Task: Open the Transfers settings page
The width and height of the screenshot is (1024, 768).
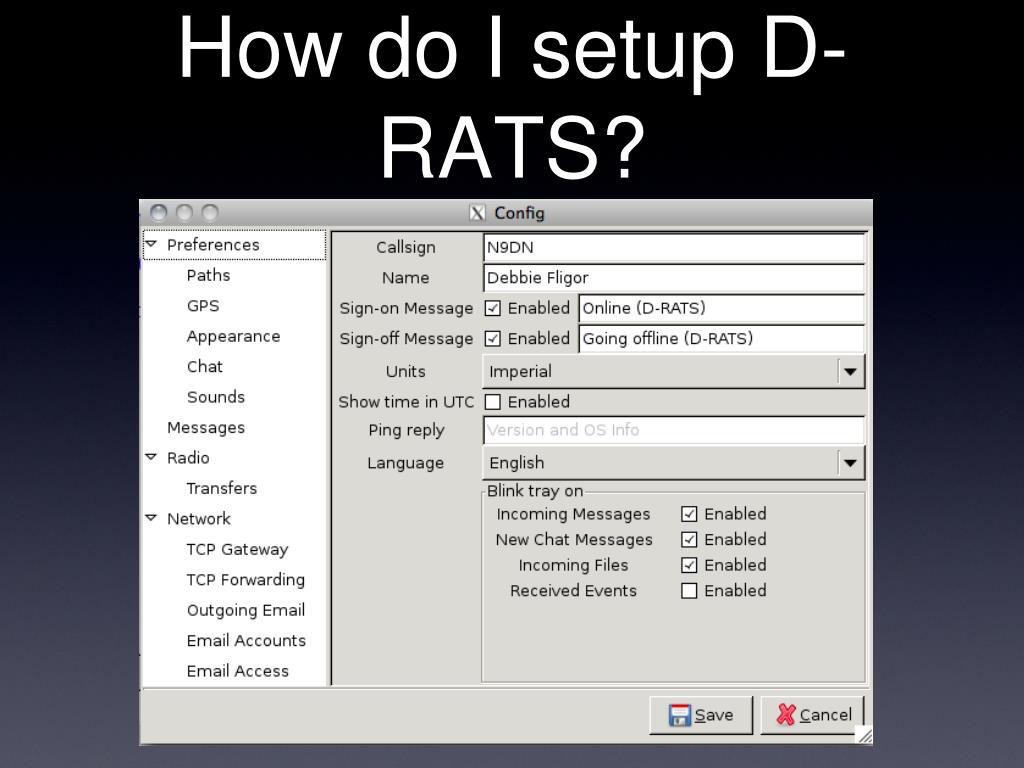Action: tap(221, 488)
